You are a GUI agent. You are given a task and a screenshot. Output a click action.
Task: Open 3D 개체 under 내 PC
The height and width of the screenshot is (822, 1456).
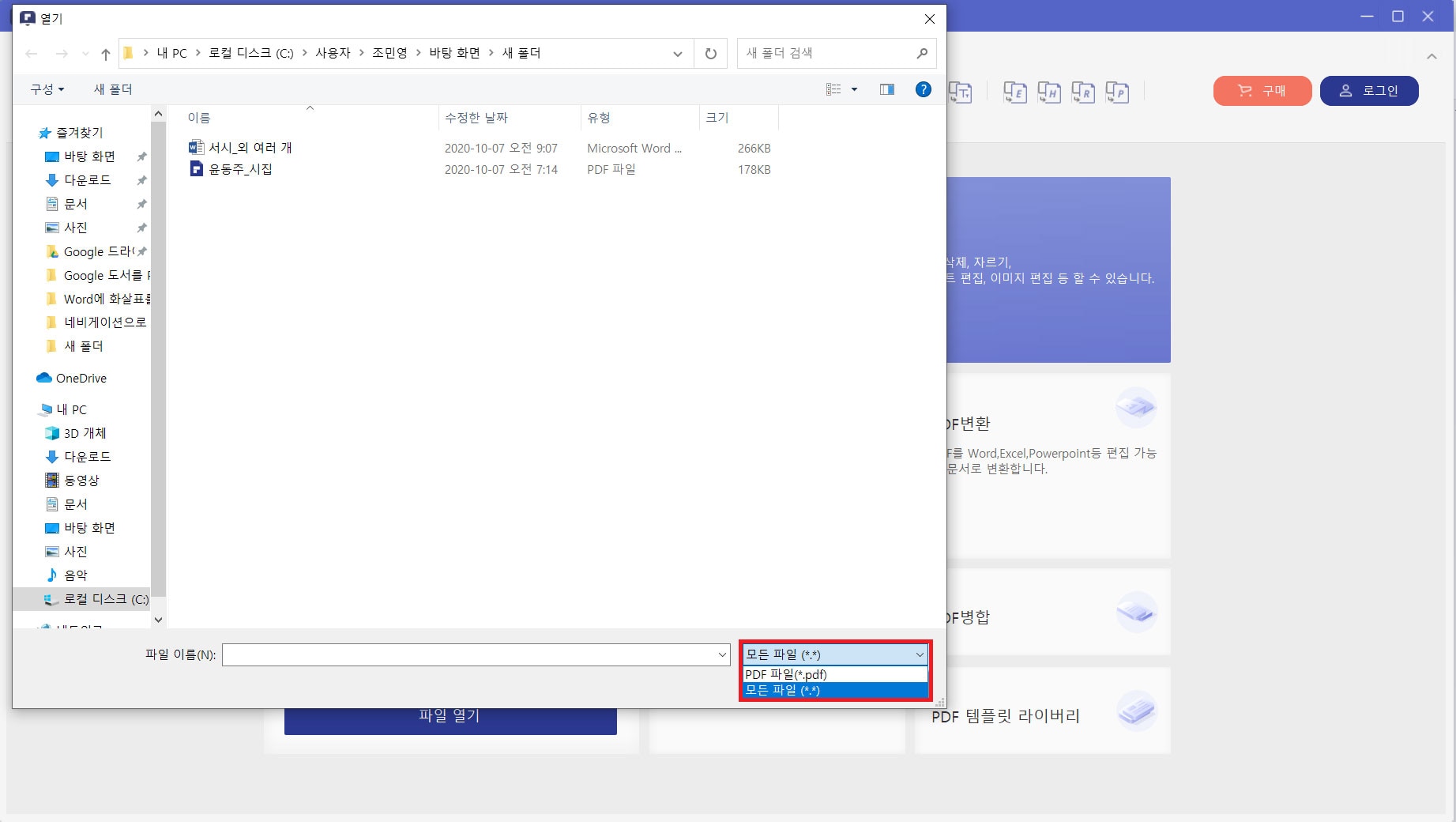[x=85, y=433]
